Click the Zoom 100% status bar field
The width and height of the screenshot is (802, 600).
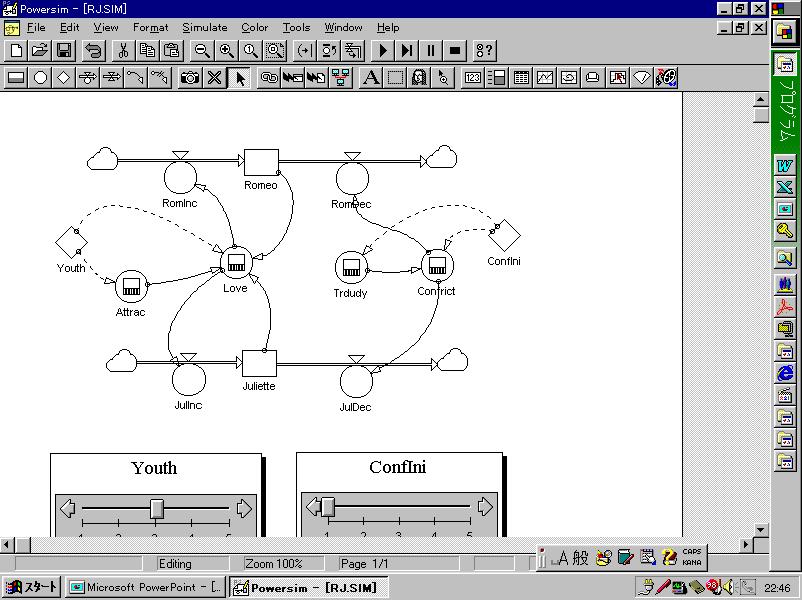point(284,564)
